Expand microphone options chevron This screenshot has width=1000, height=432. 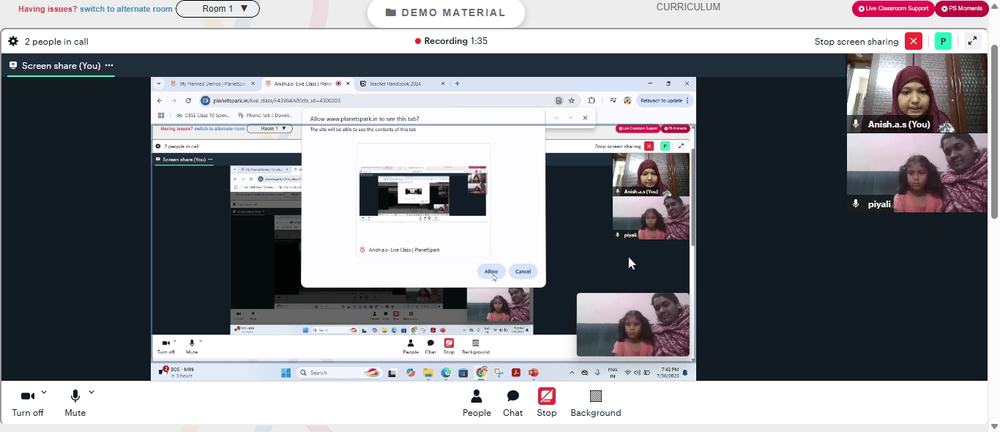91,392
